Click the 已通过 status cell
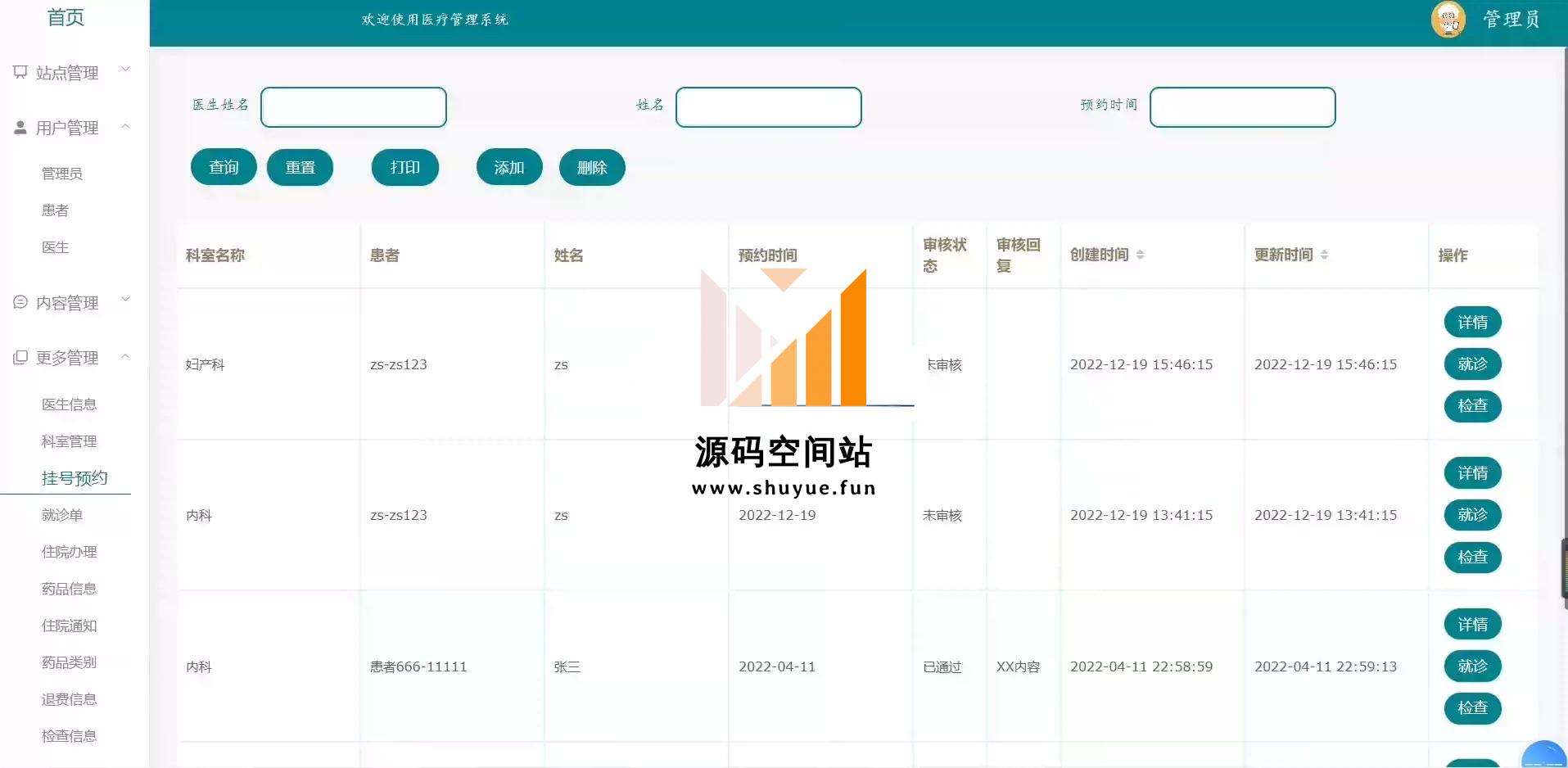The width and height of the screenshot is (1568, 768). point(942,666)
